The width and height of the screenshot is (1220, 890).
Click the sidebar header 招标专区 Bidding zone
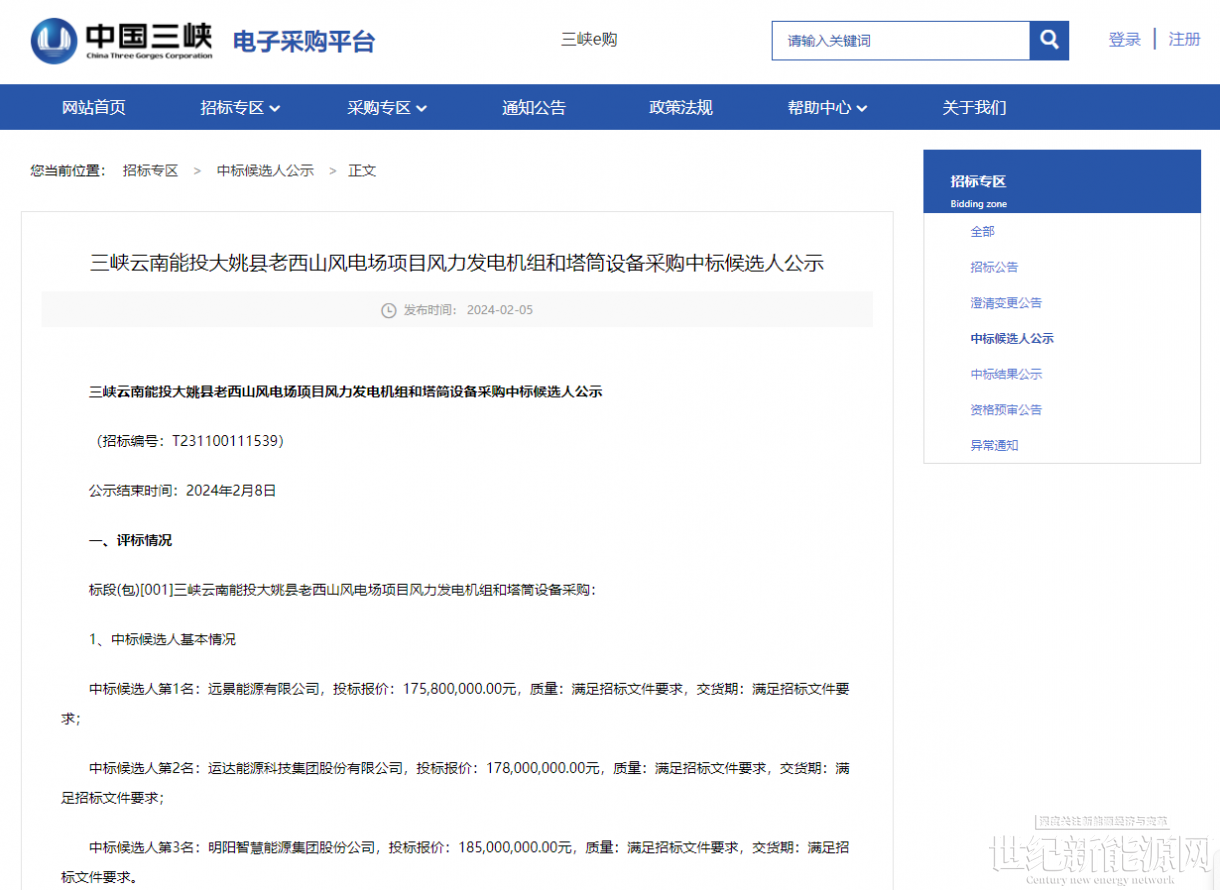(1062, 182)
